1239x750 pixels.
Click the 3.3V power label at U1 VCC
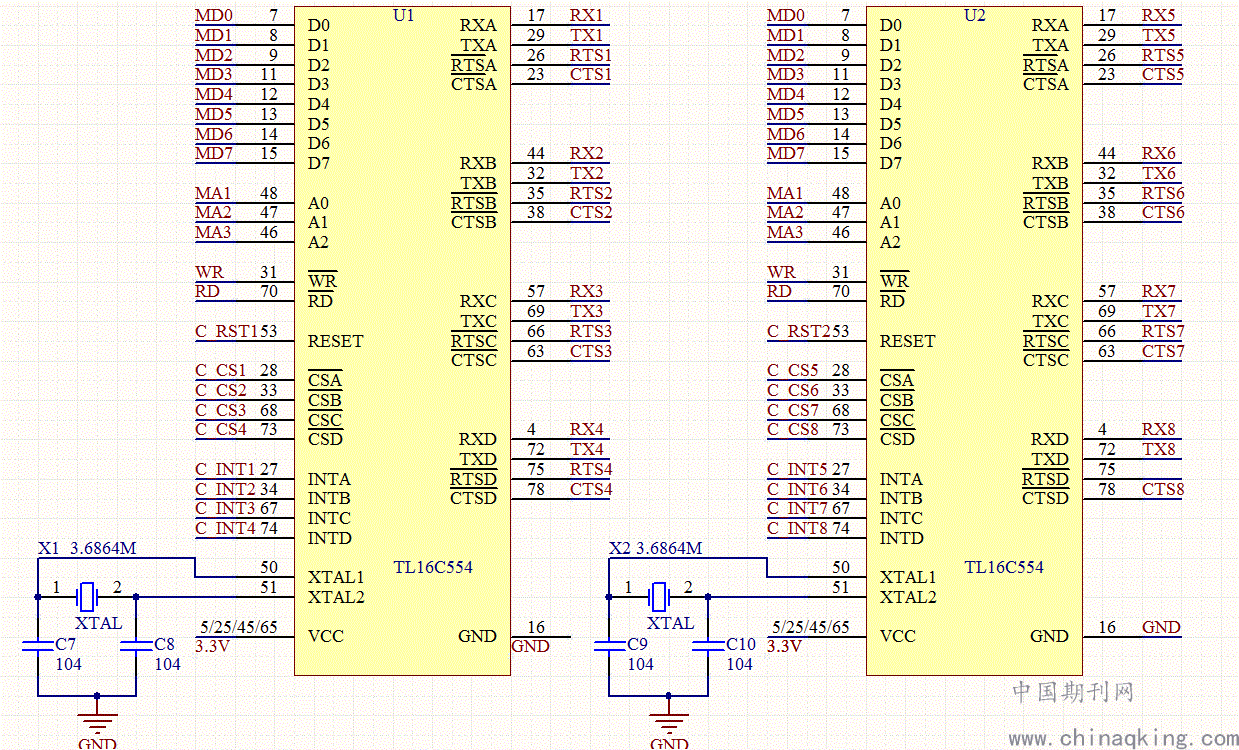pyautogui.click(x=212, y=646)
